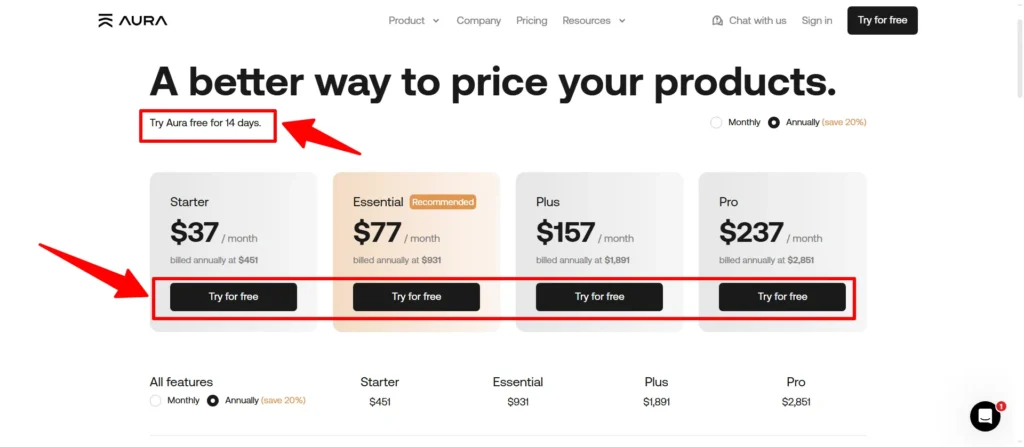Expand the Product menu chevron

(x=436, y=20)
